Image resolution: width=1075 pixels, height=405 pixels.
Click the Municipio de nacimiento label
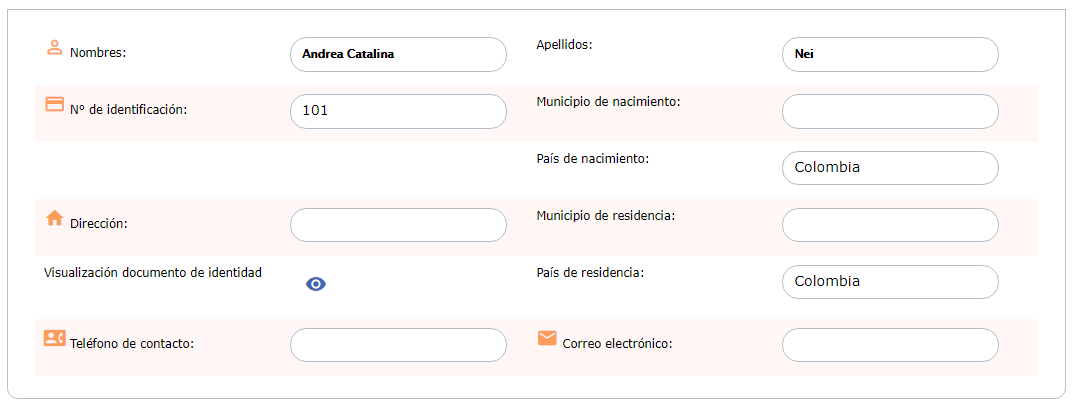(608, 102)
